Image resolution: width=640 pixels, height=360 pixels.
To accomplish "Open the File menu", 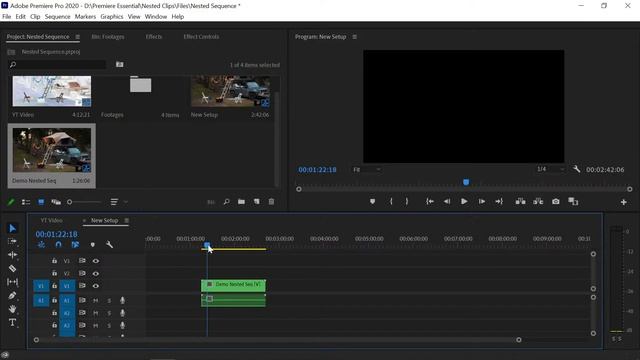I will click(7, 17).
